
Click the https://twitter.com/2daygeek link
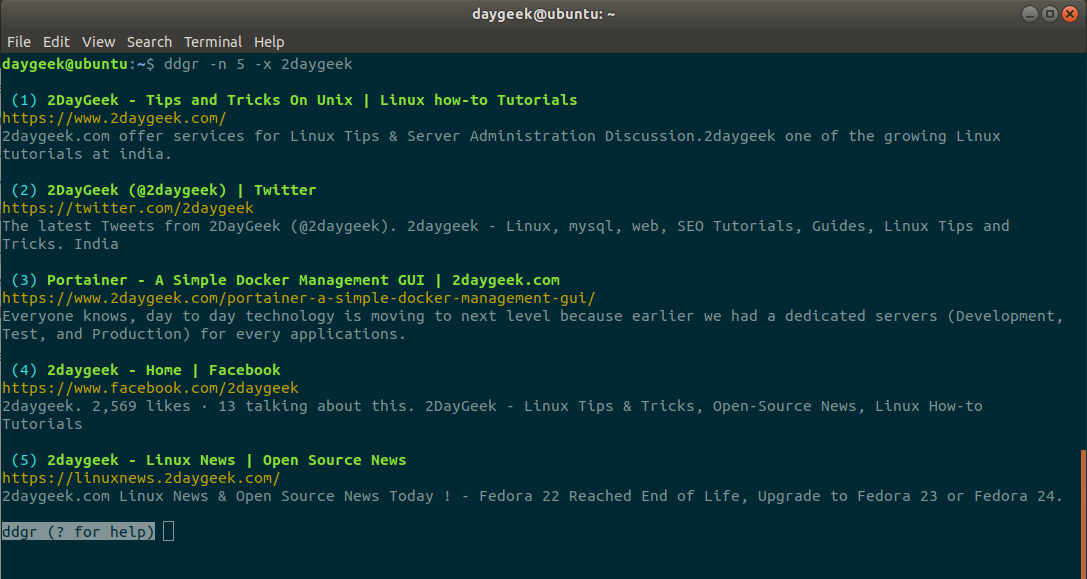pyautogui.click(x=128, y=208)
